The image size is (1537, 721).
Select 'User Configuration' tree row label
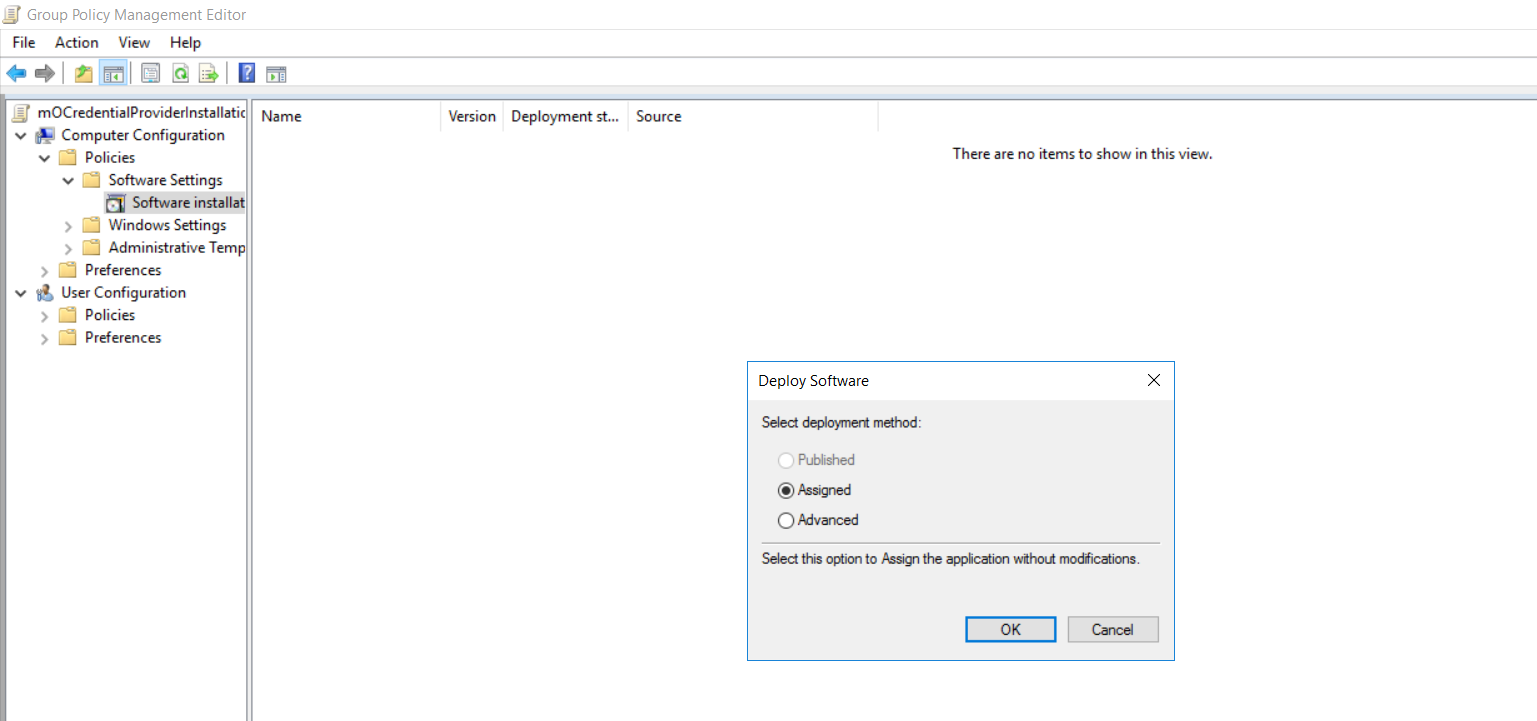click(x=123, y=293)
